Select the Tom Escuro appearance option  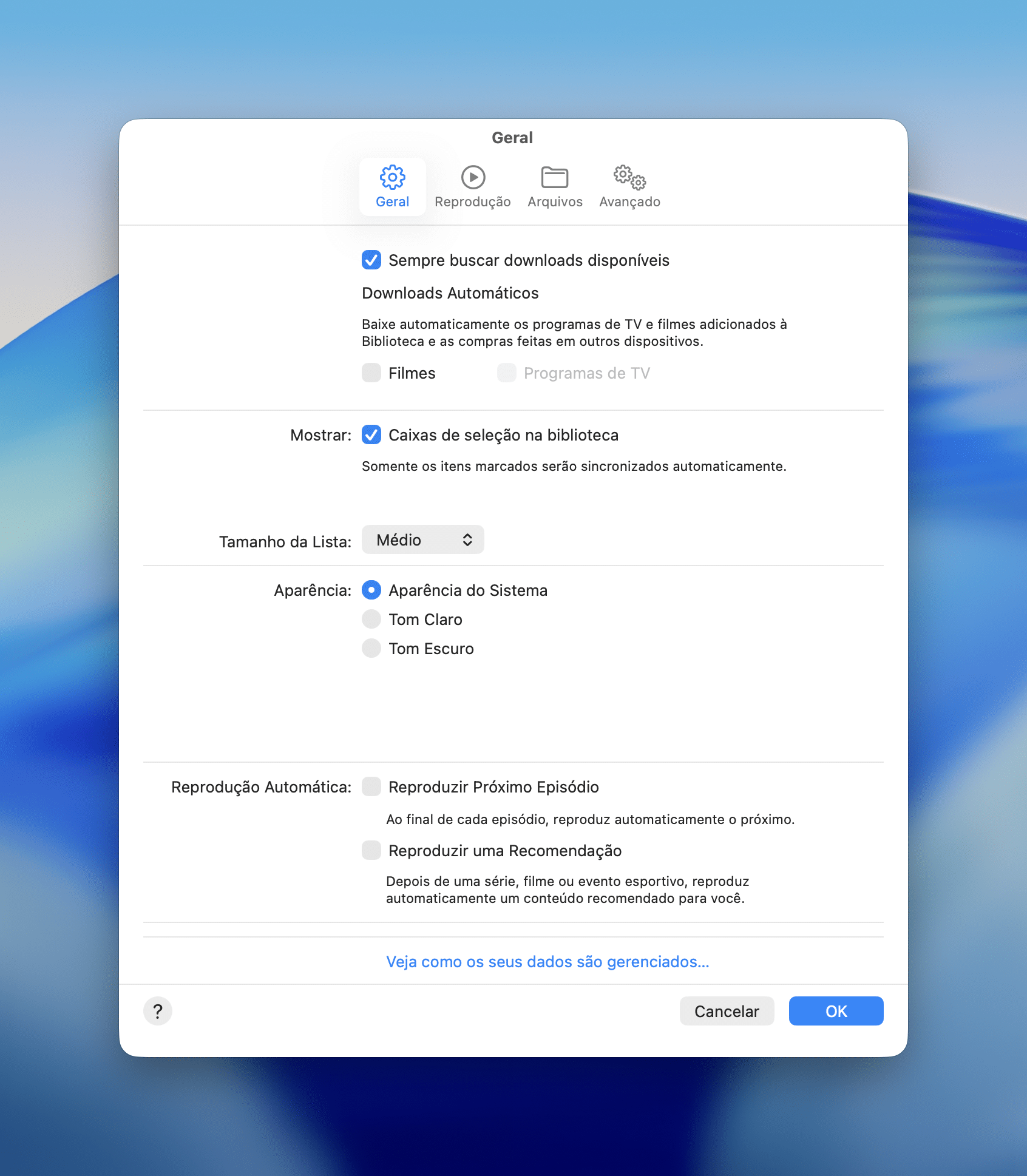tap(371, 649)
